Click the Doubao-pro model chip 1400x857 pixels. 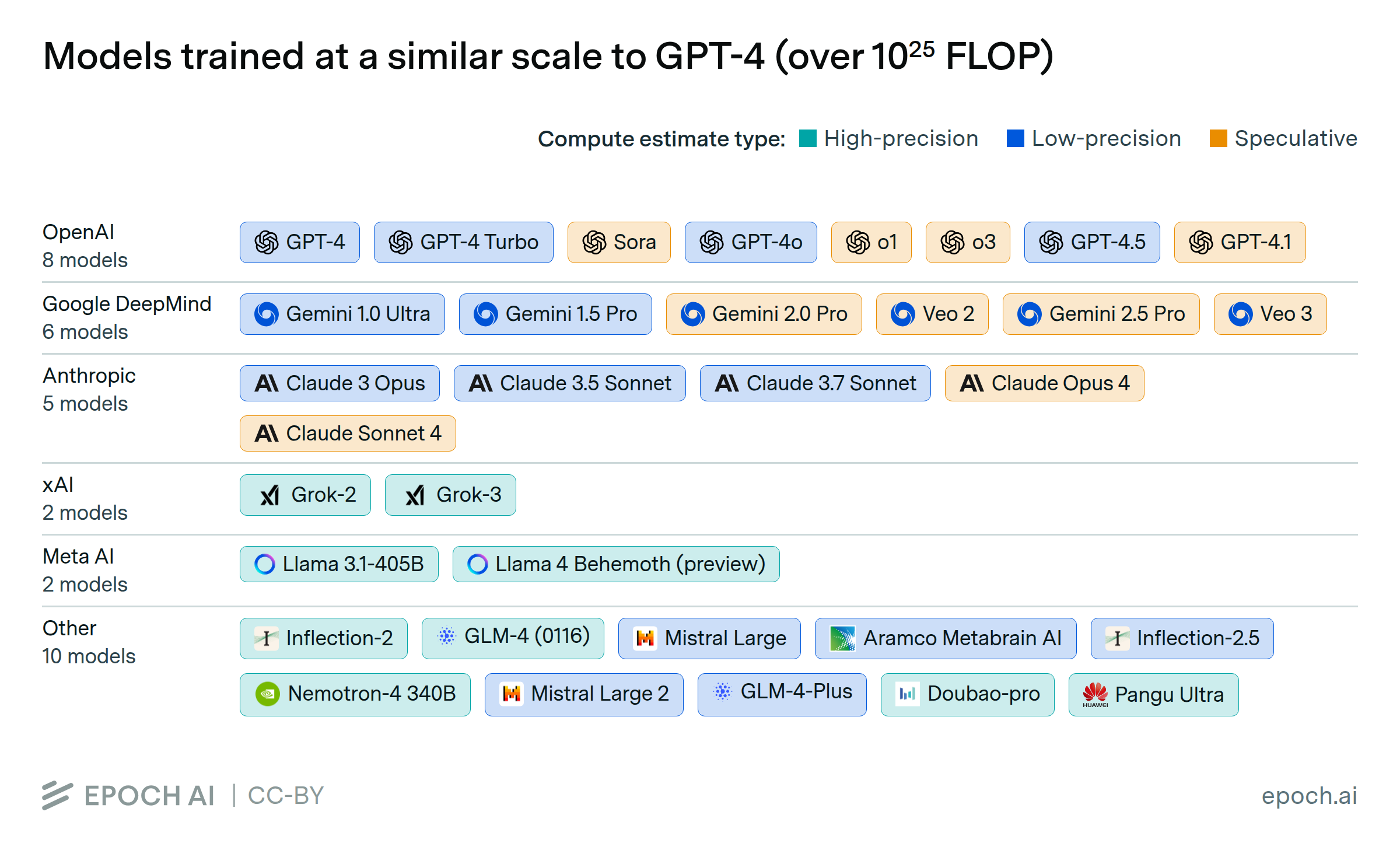967,694
